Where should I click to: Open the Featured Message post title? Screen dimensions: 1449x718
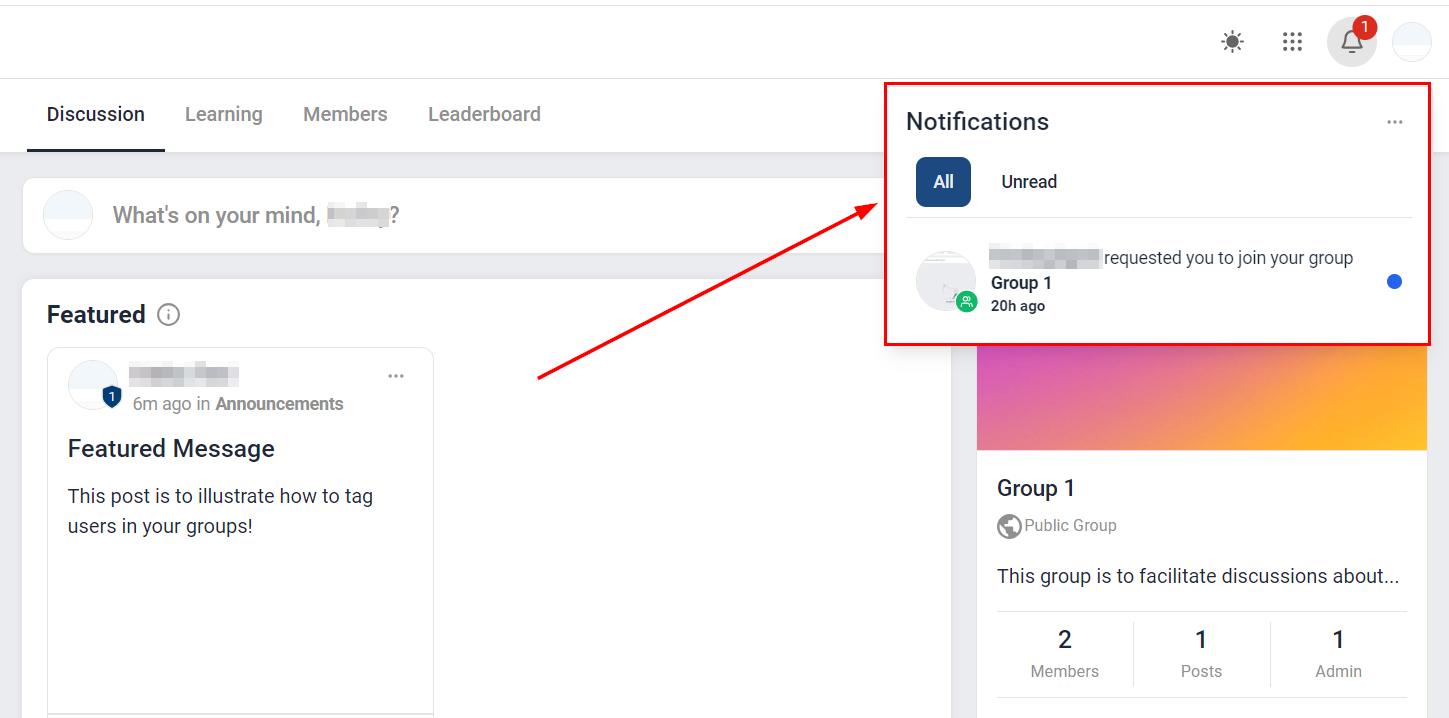(x=171, y=449)
